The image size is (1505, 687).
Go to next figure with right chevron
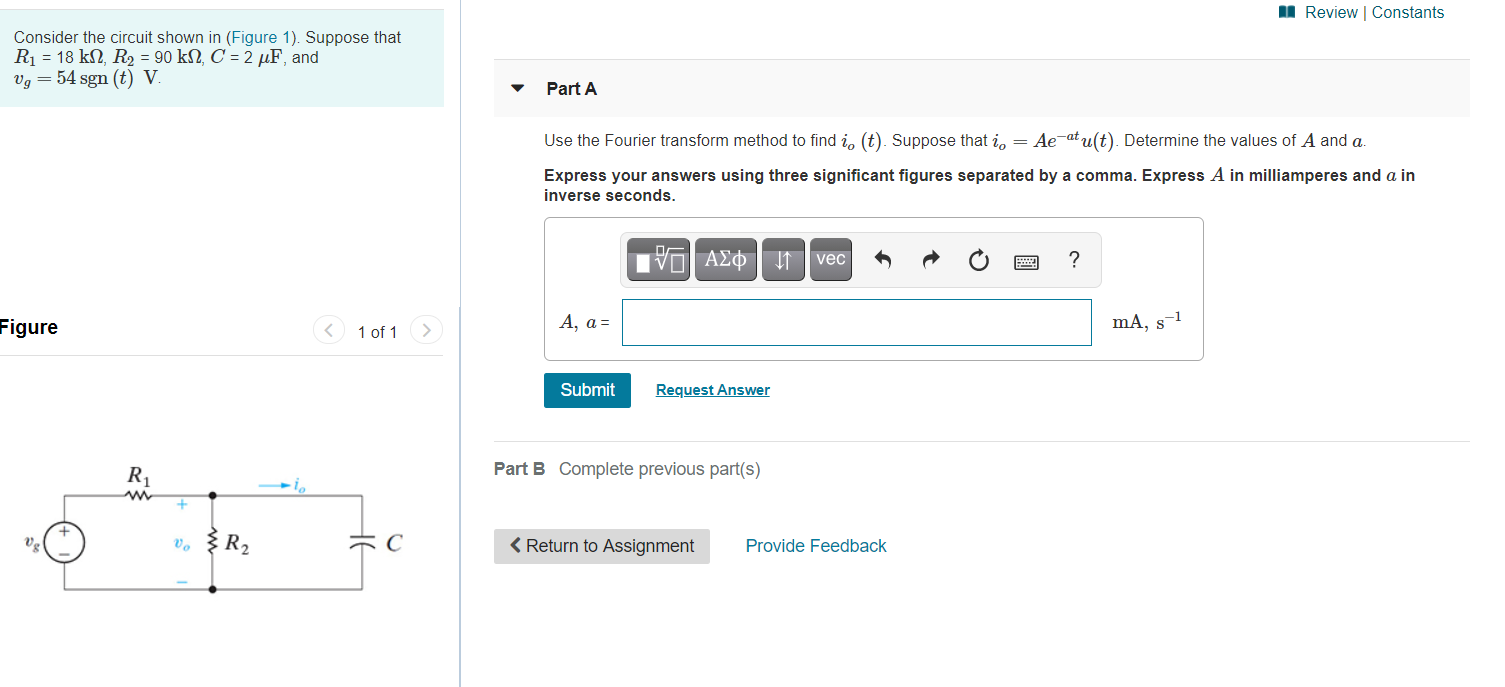426,329
